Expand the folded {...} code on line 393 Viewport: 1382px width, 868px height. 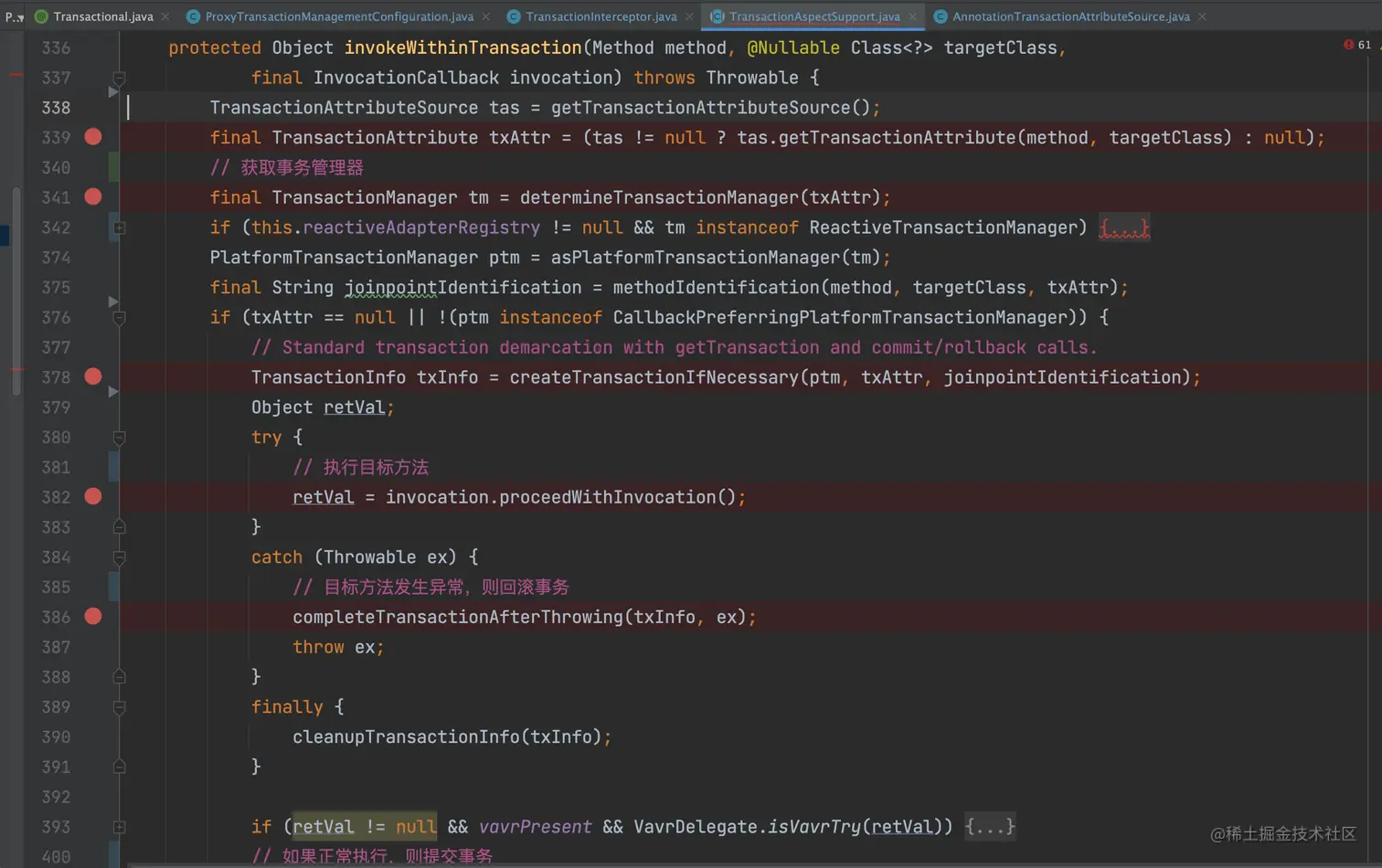990,827
